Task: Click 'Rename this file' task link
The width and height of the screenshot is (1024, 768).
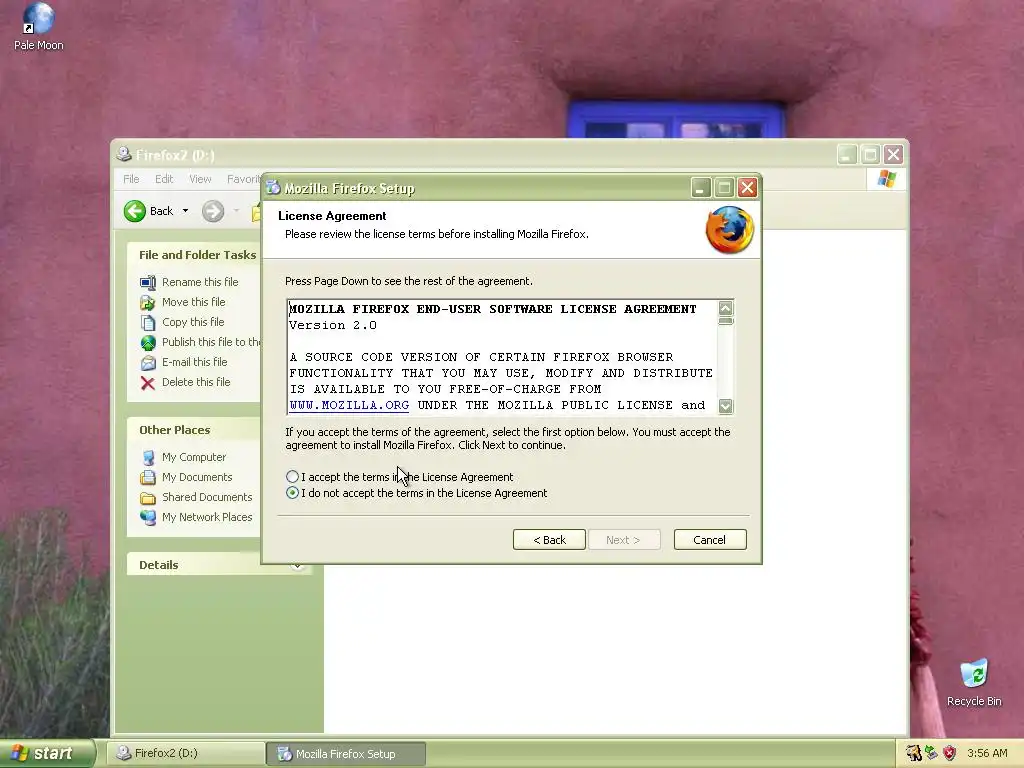Action: (x=200, y=282)
